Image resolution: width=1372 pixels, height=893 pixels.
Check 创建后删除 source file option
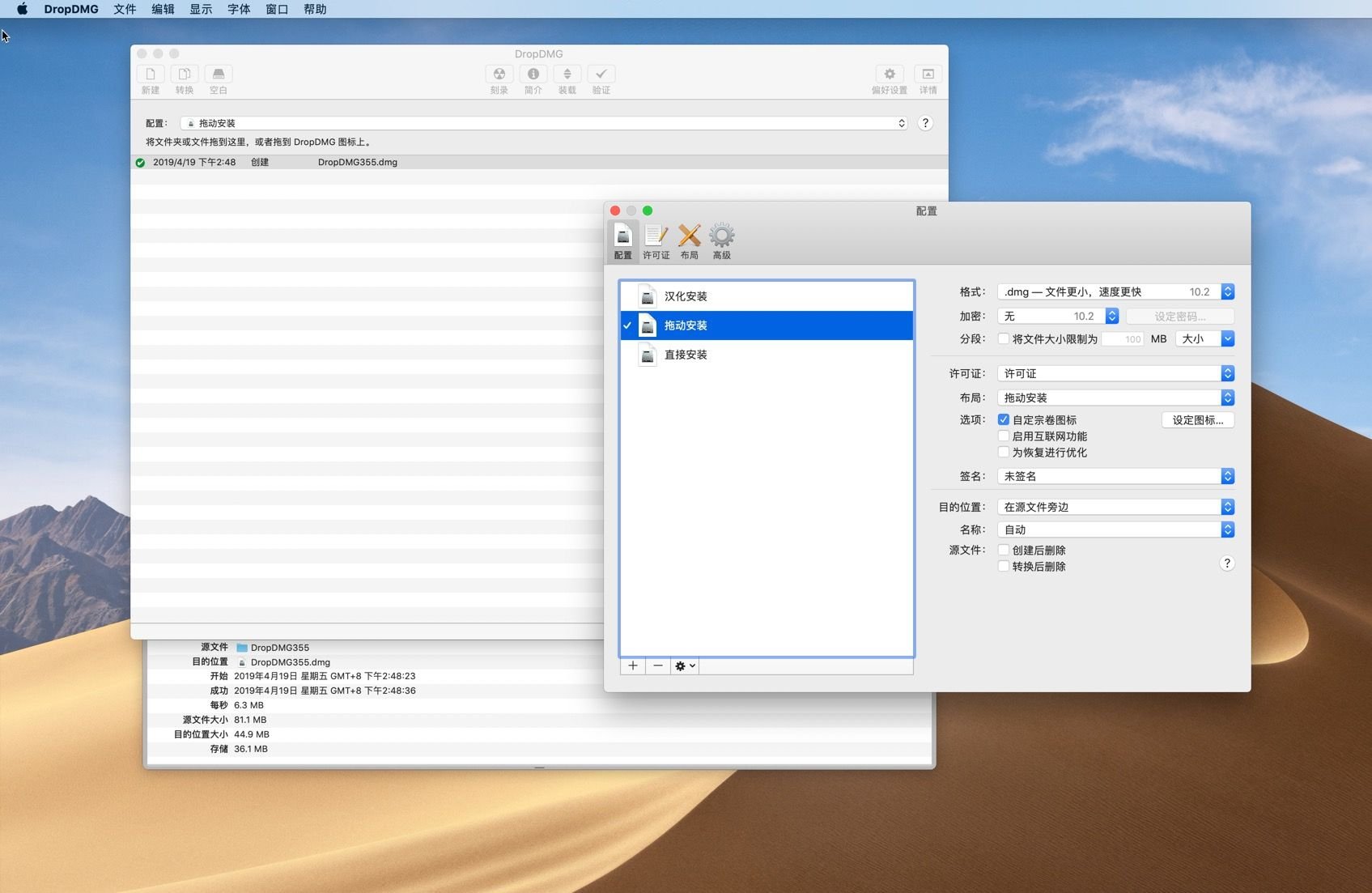[1004, 551]
